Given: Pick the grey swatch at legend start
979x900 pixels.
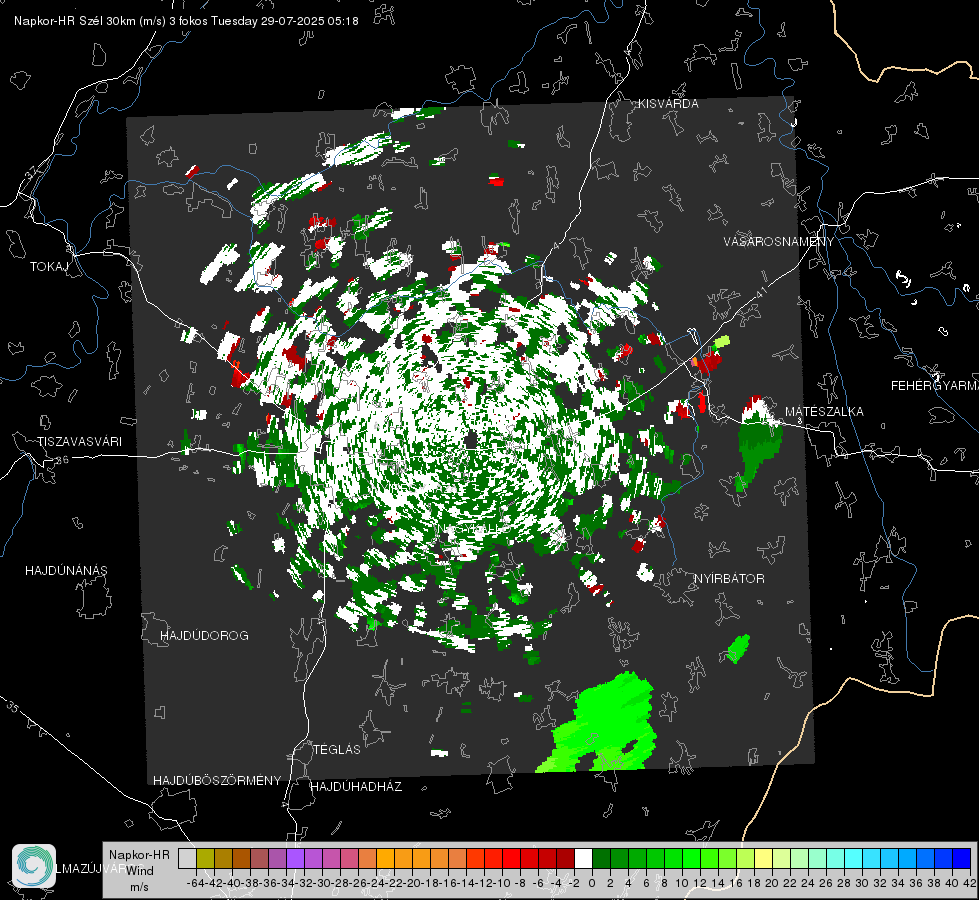Looking at the screenshot, I should point(187,859).
